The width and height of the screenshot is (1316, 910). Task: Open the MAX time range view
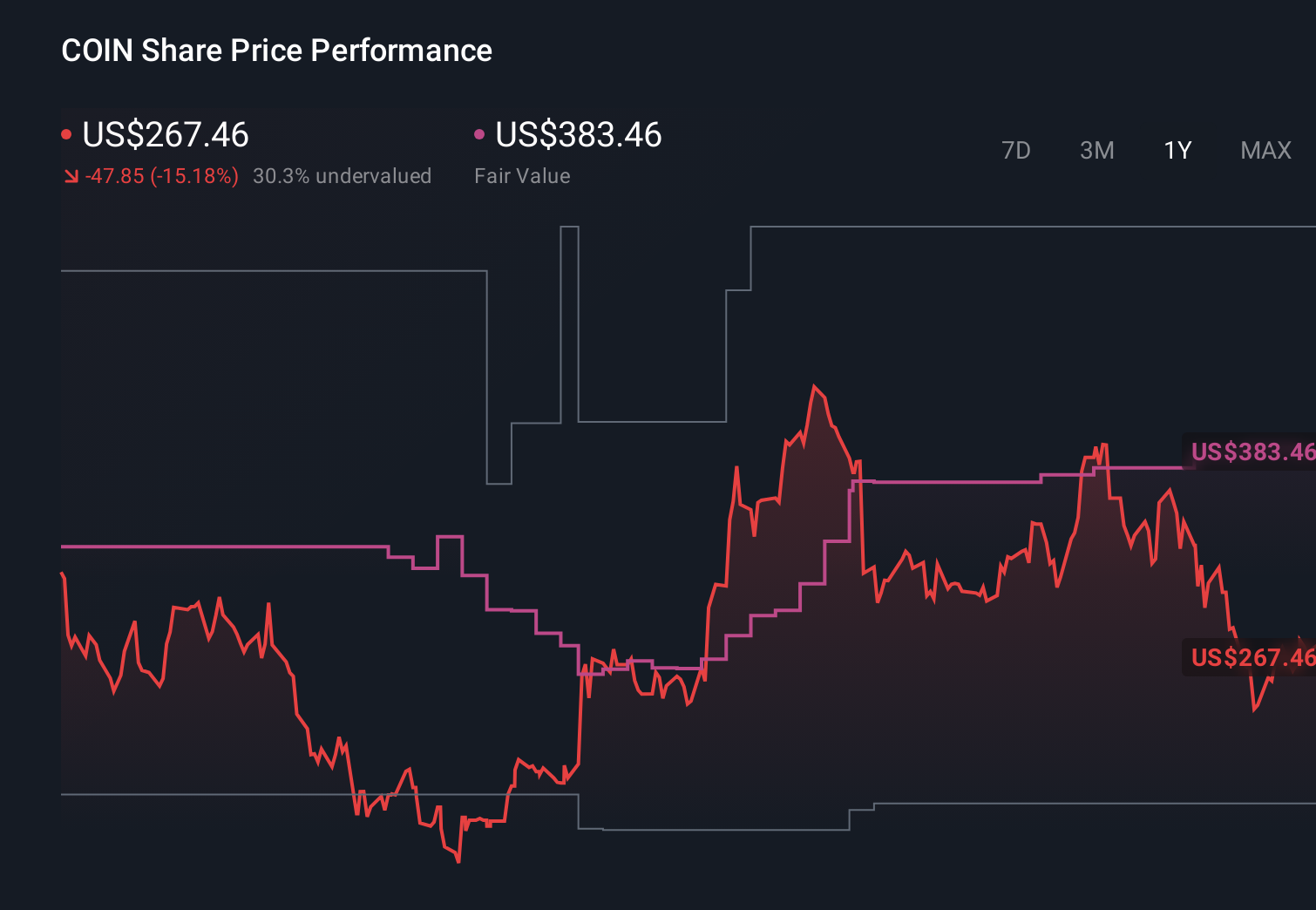pos(1265,150)
